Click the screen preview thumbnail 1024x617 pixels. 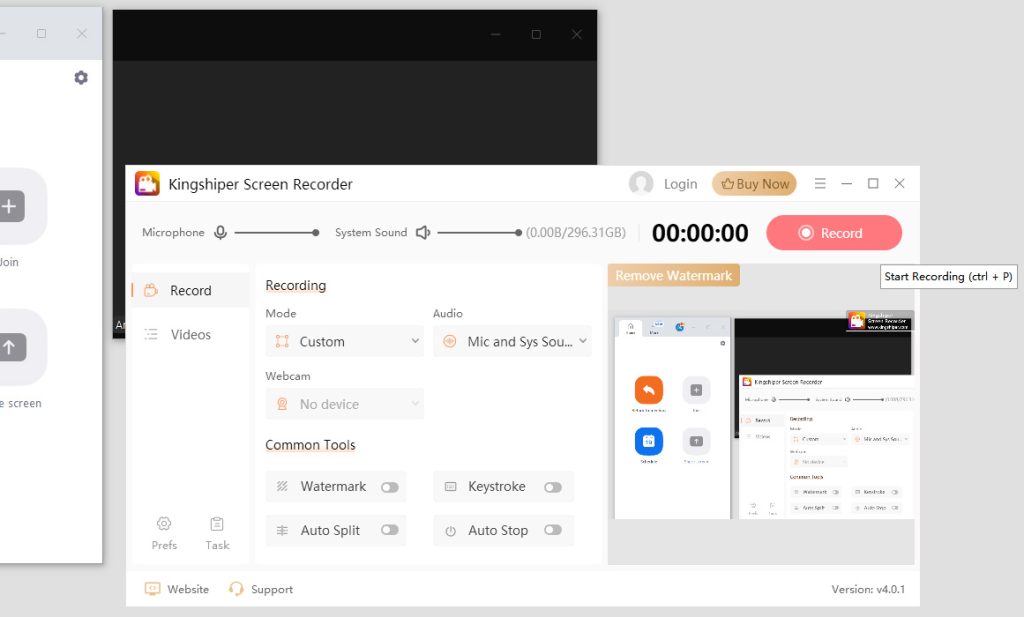[x=761, y=415]
